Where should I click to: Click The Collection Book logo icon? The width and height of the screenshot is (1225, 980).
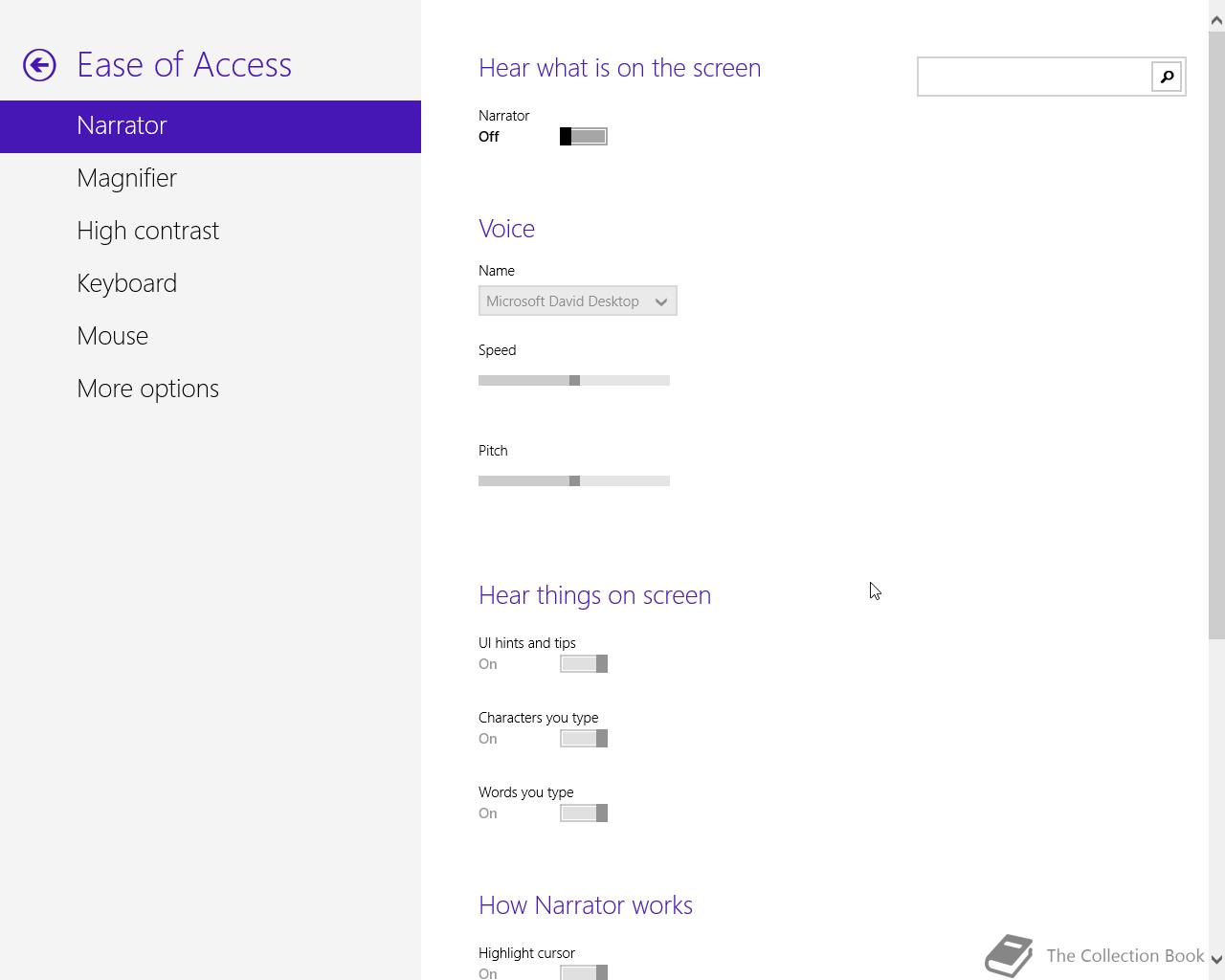click(x=1009, y=955)
